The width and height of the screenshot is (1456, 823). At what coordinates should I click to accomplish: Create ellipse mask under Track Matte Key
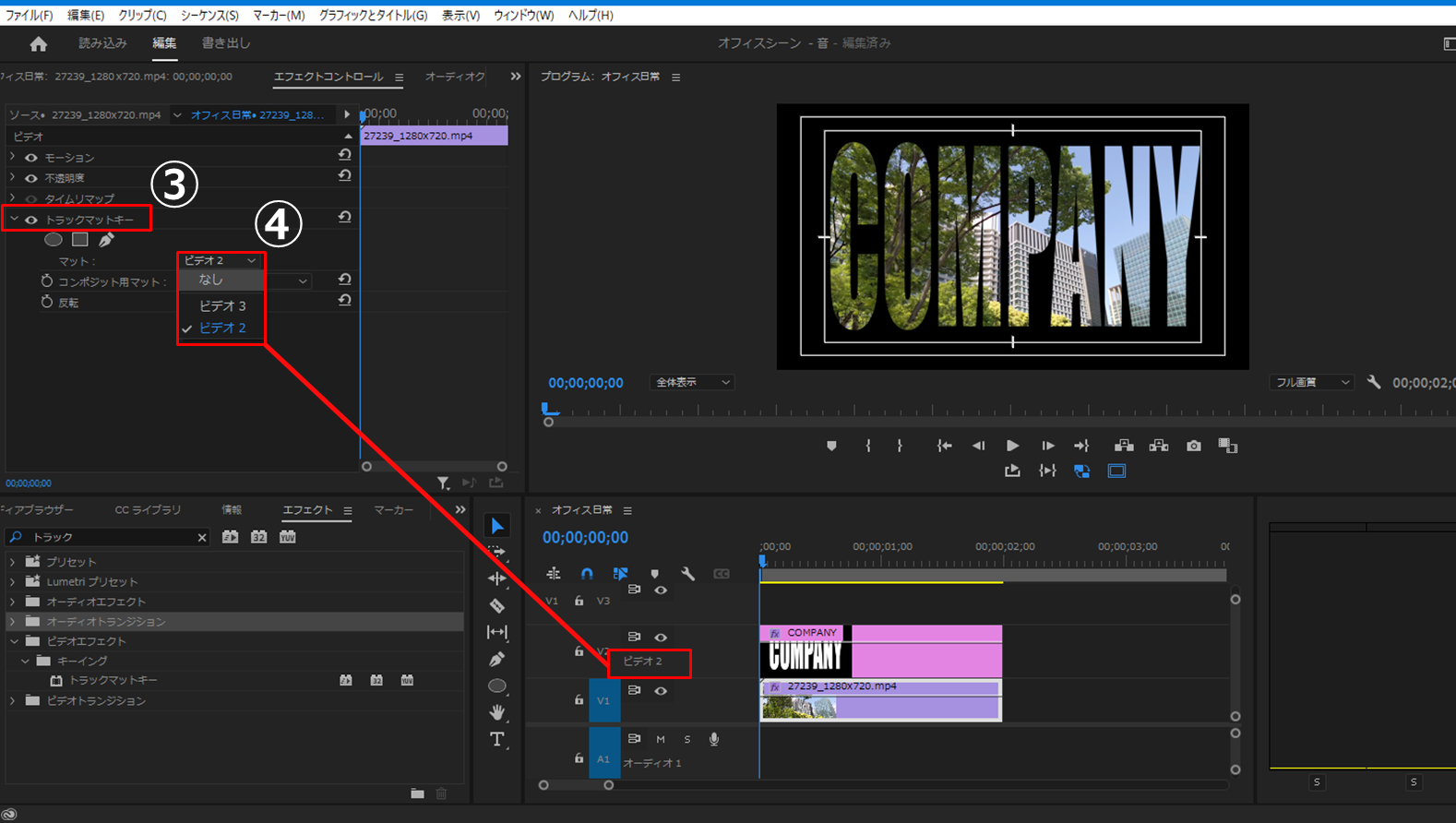54,240
